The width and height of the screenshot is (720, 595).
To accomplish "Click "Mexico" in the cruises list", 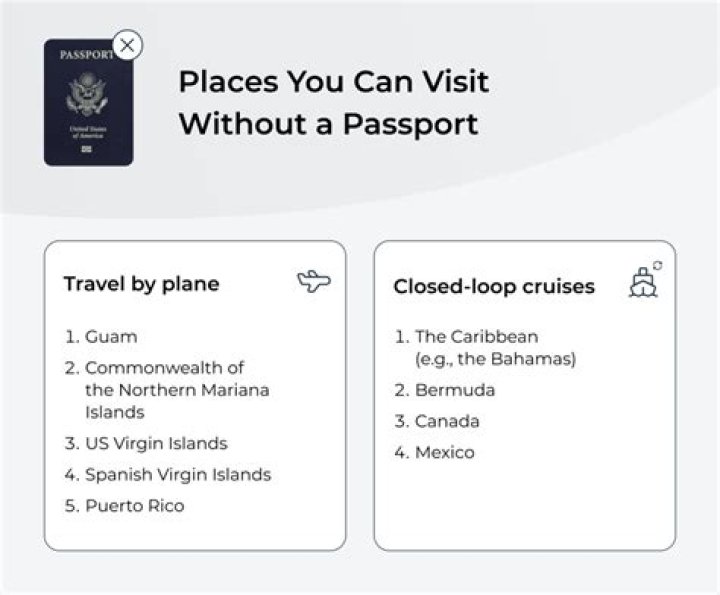I will (444, 453).
